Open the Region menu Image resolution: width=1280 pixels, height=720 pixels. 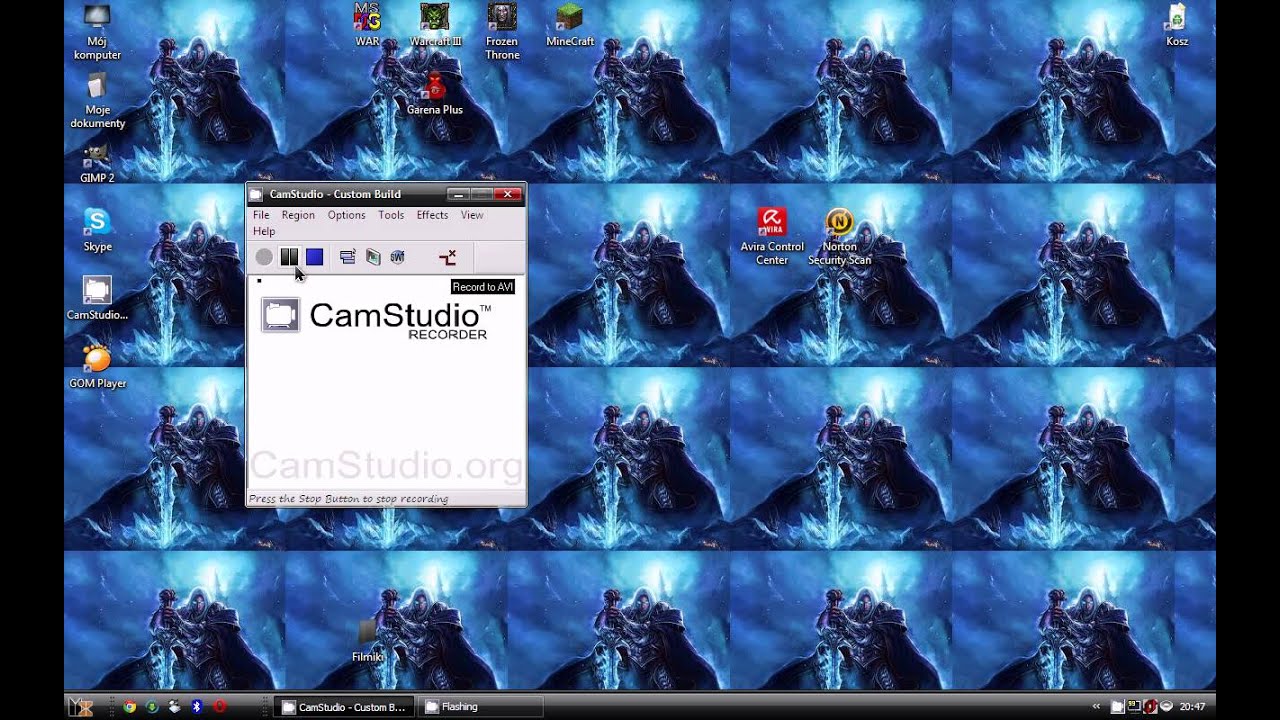pyautogui.click(x=298, y=215)
